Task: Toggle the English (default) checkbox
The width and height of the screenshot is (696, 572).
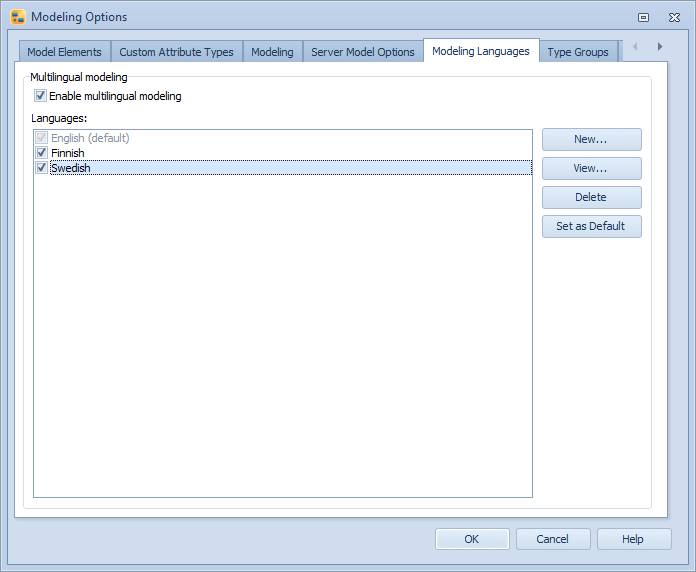Action: coord(42,138)
